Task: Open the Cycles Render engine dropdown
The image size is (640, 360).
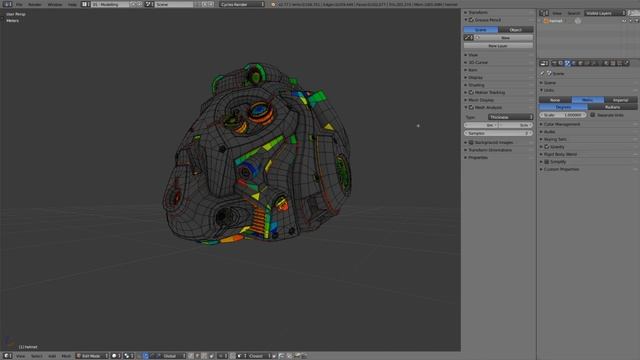Action: 242,4
